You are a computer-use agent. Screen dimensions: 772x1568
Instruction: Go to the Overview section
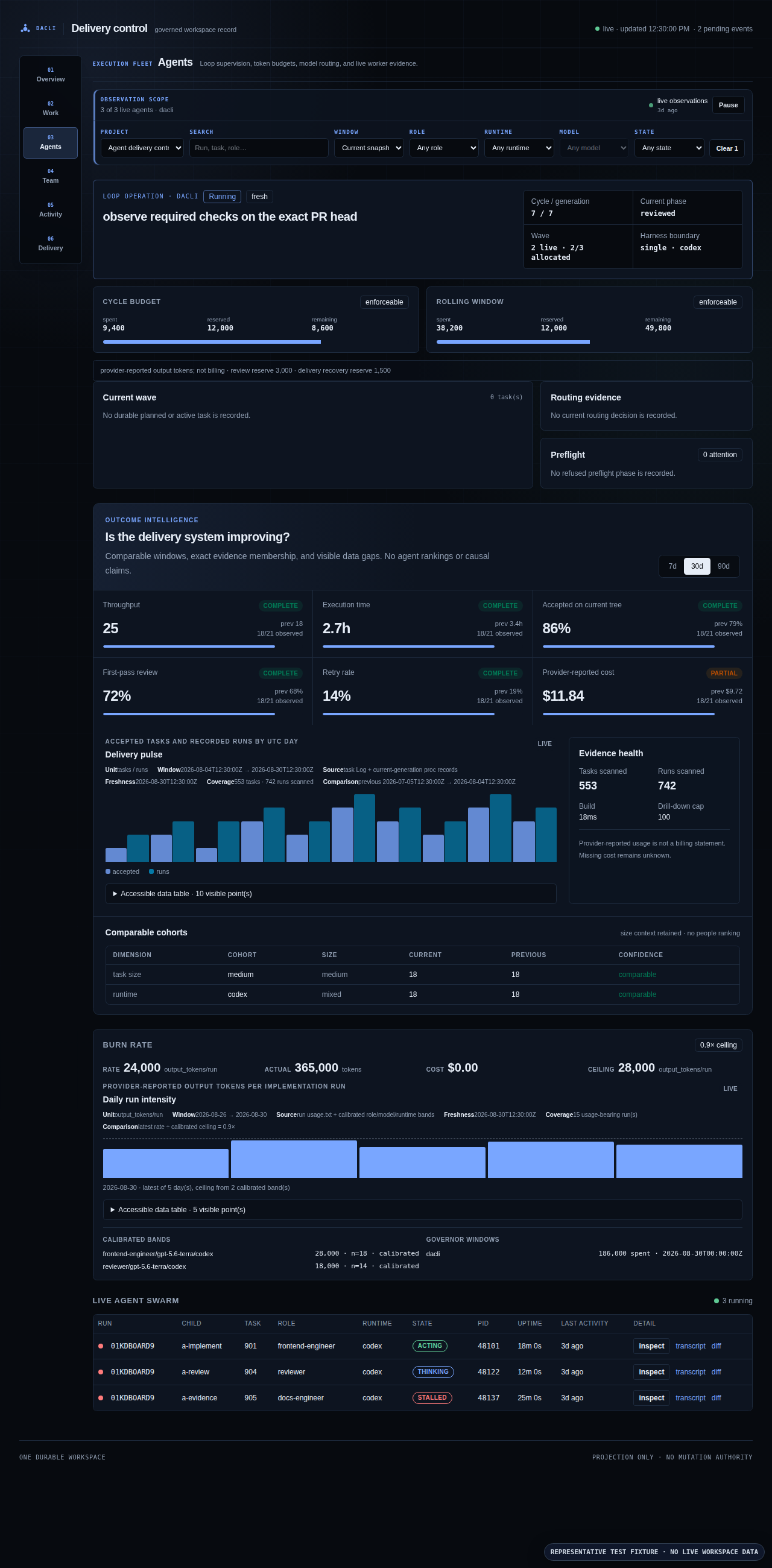pos(51,75)
